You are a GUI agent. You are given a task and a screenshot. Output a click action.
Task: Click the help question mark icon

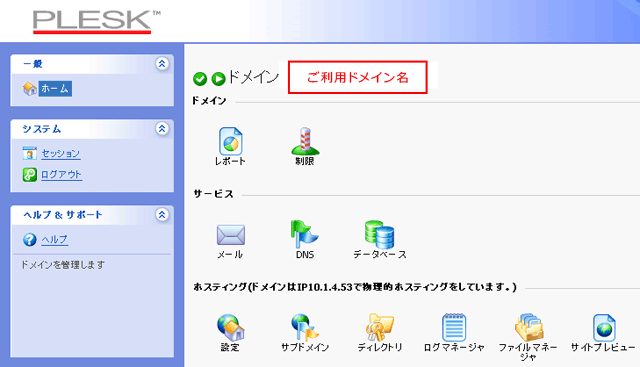(x=30, y=240)
